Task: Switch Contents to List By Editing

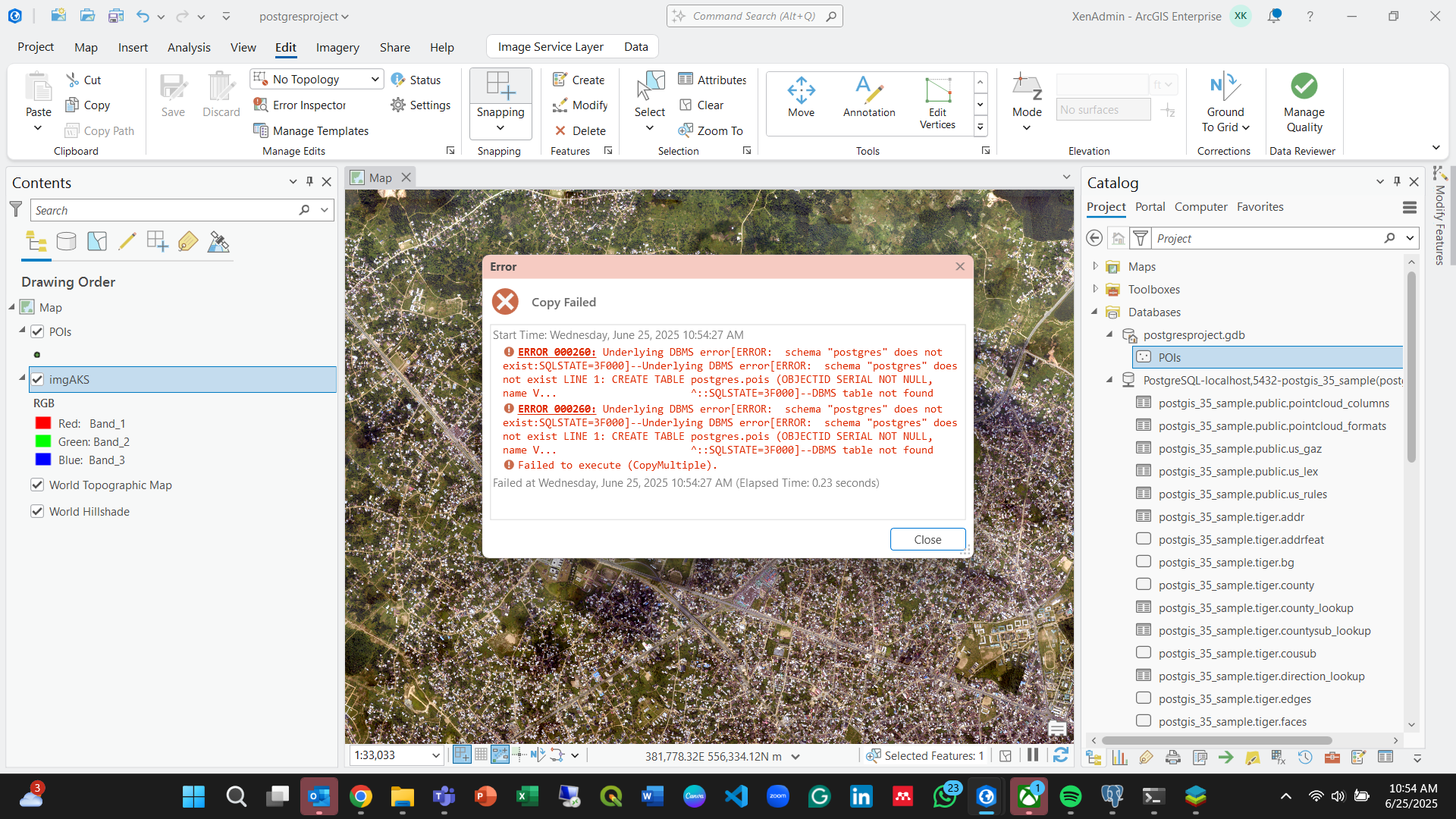Action: [x=127, y=242]
